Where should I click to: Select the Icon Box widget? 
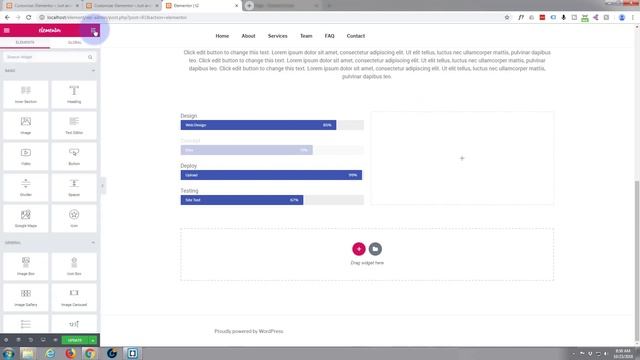tap(74, 266)
